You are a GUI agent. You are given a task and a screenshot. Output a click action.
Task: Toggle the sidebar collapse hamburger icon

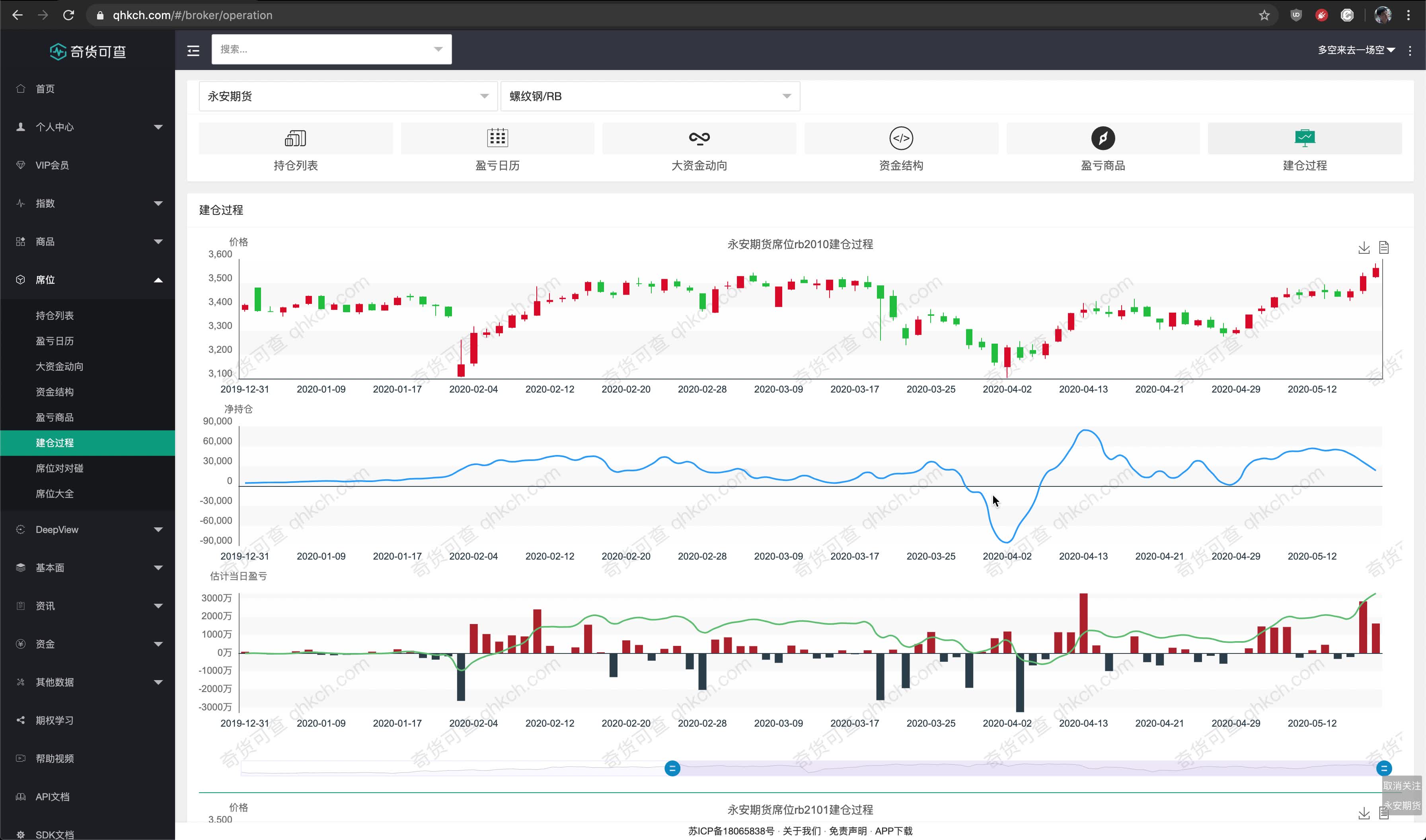coord(193,51)
